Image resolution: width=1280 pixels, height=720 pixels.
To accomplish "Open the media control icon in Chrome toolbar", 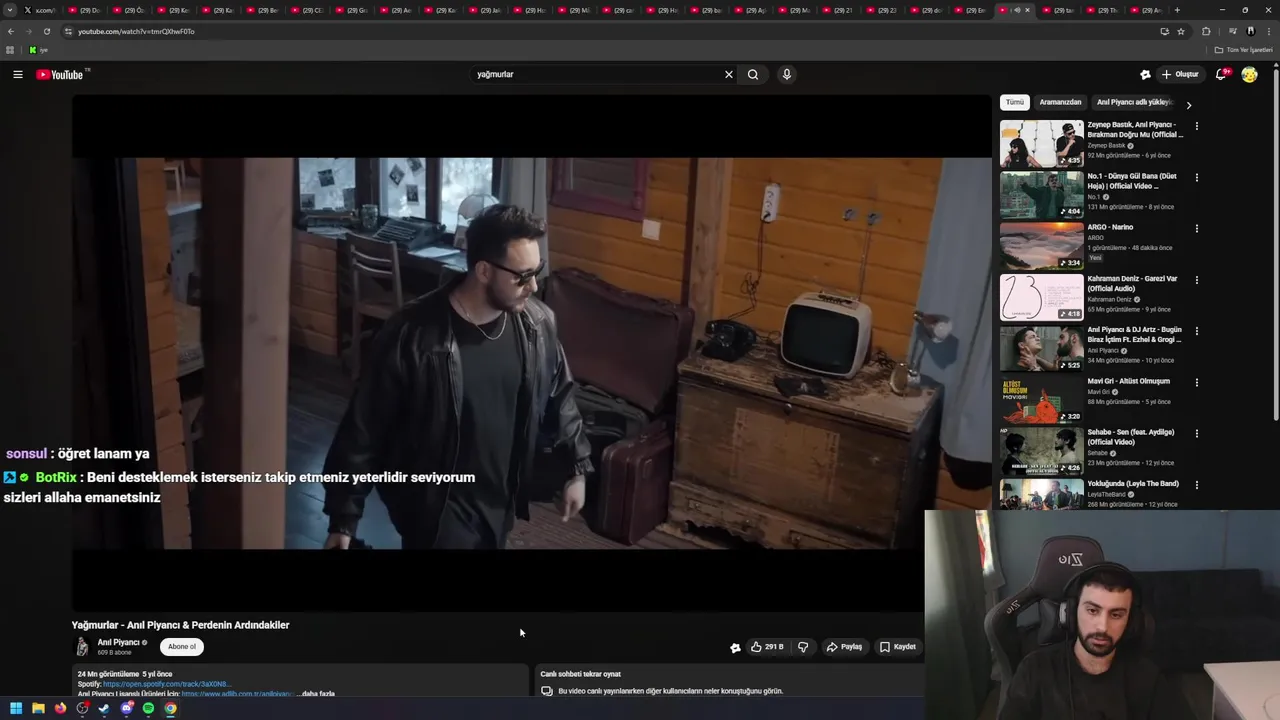I will (x=1232, y=31).
